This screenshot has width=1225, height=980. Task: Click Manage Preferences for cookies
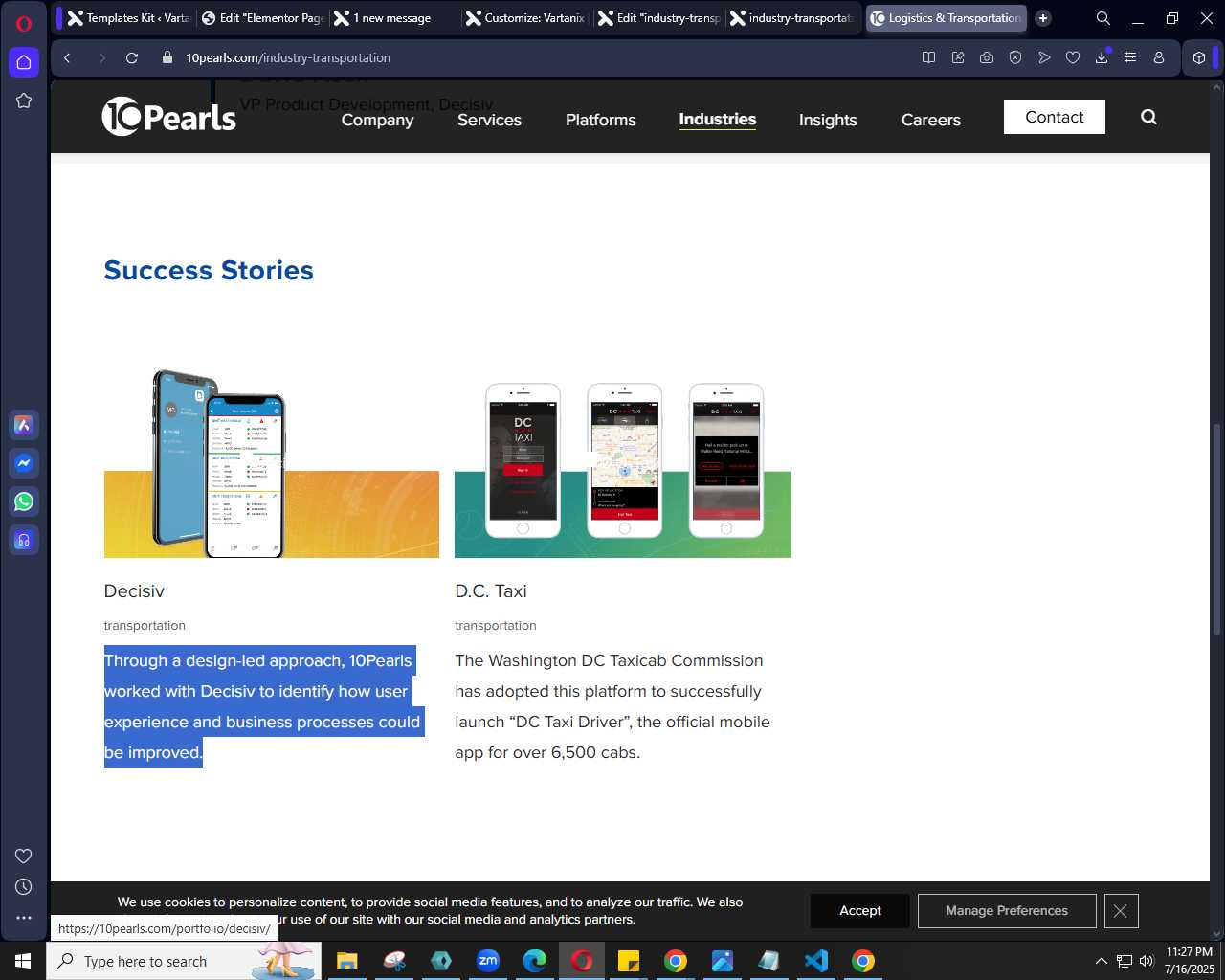pos(1007,911)
